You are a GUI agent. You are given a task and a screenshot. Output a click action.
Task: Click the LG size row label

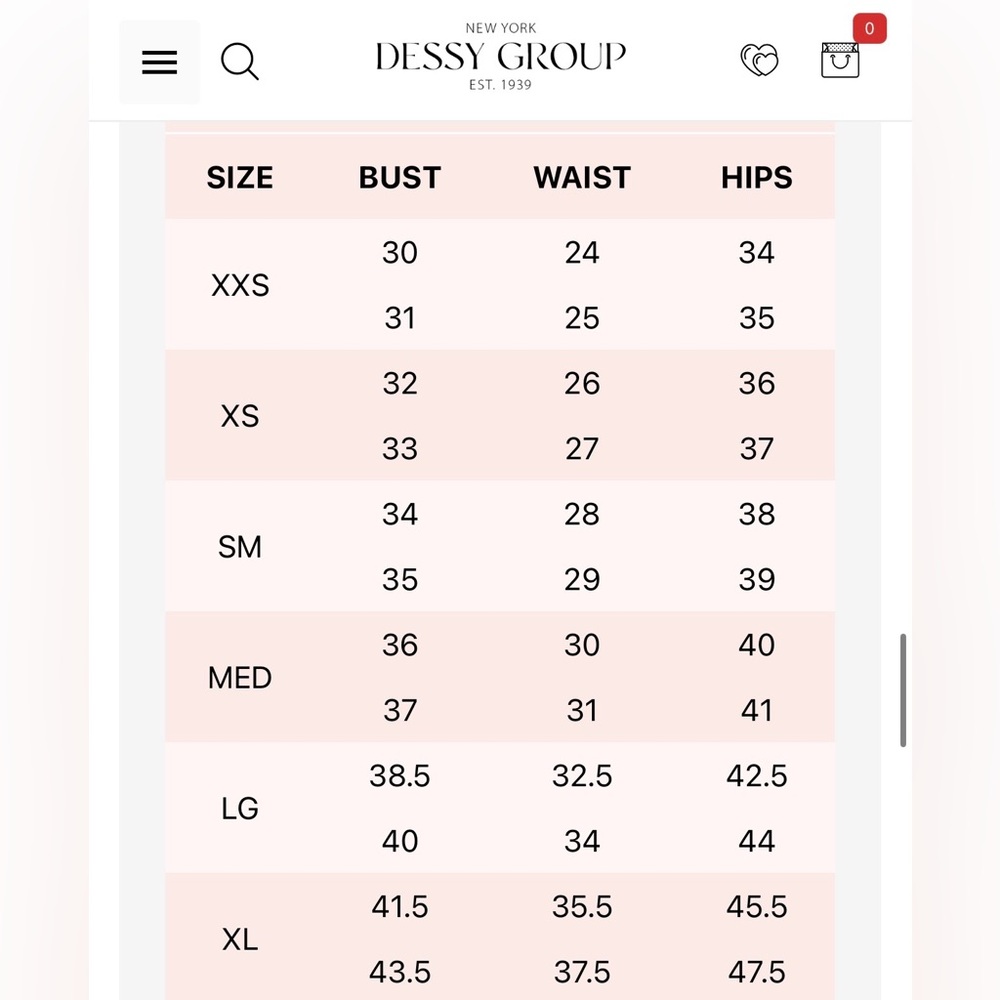(x=240, y=808)
